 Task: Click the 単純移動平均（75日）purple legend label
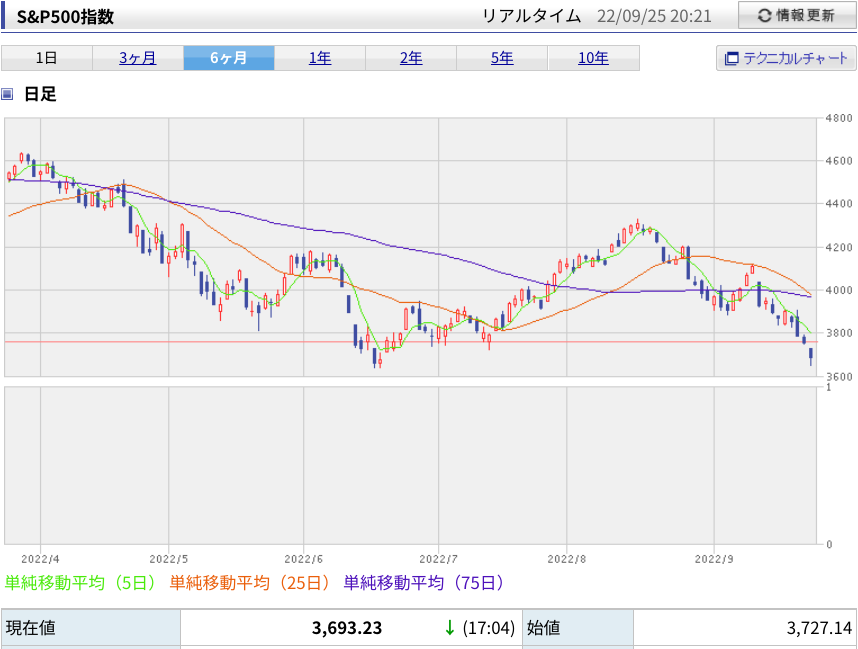424,583
